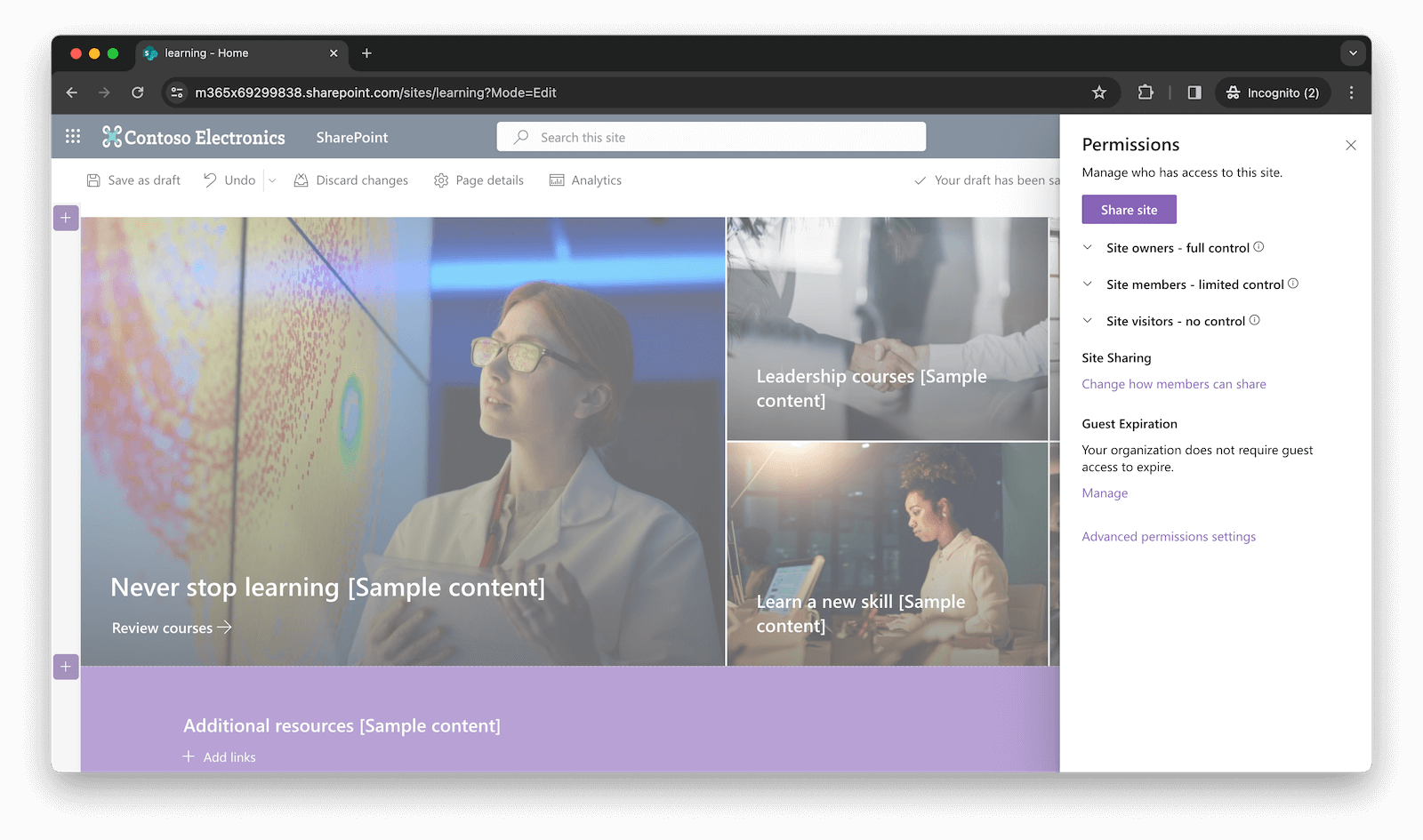Open the Analytics panel
Screen dimensions: 1423x840
[x=555, y=180]
